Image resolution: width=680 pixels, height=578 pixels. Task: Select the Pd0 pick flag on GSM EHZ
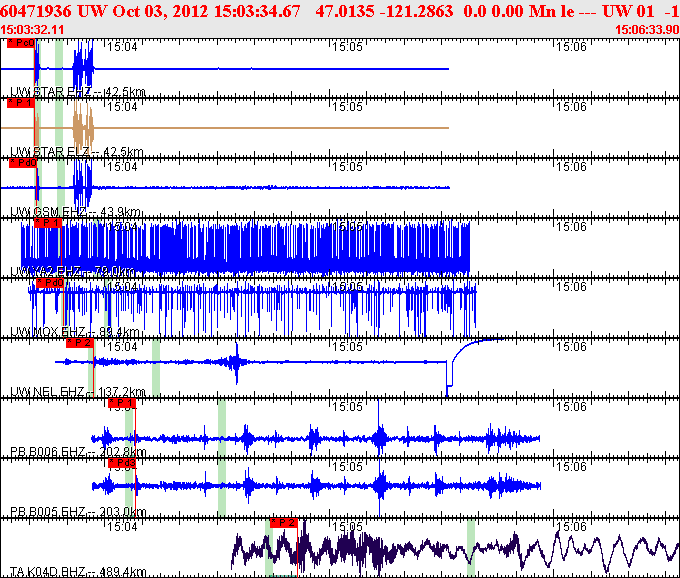click(x=23, y=163)
